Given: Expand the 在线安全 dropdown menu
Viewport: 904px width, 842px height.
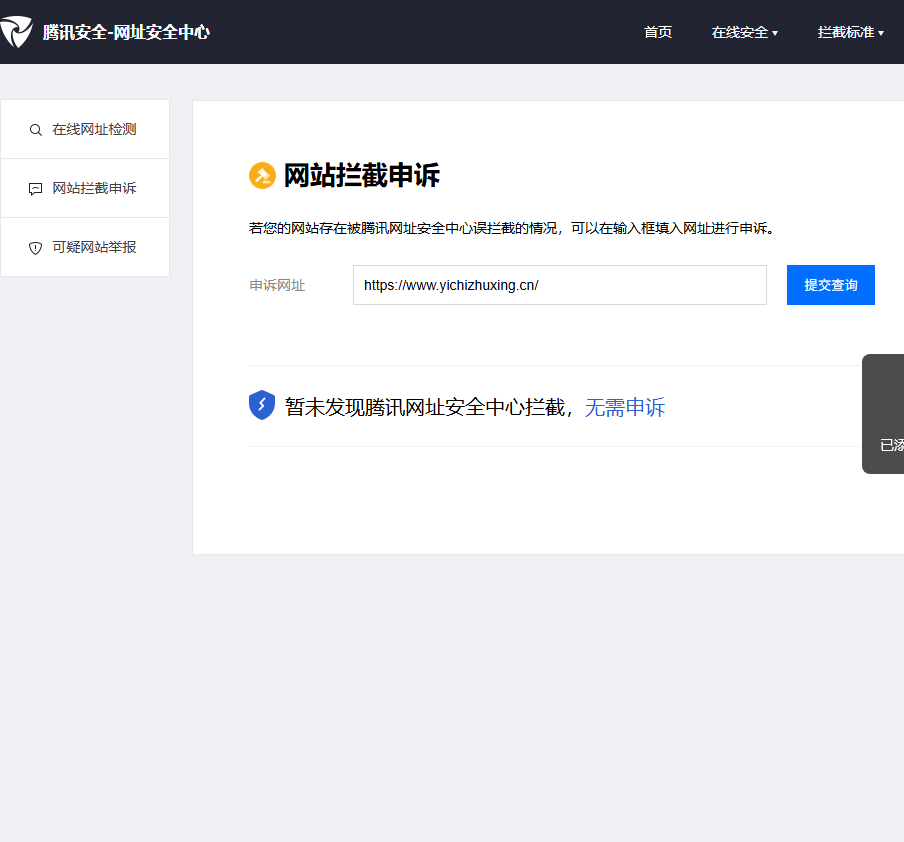Looking at the screenshot, I should 744,32.
